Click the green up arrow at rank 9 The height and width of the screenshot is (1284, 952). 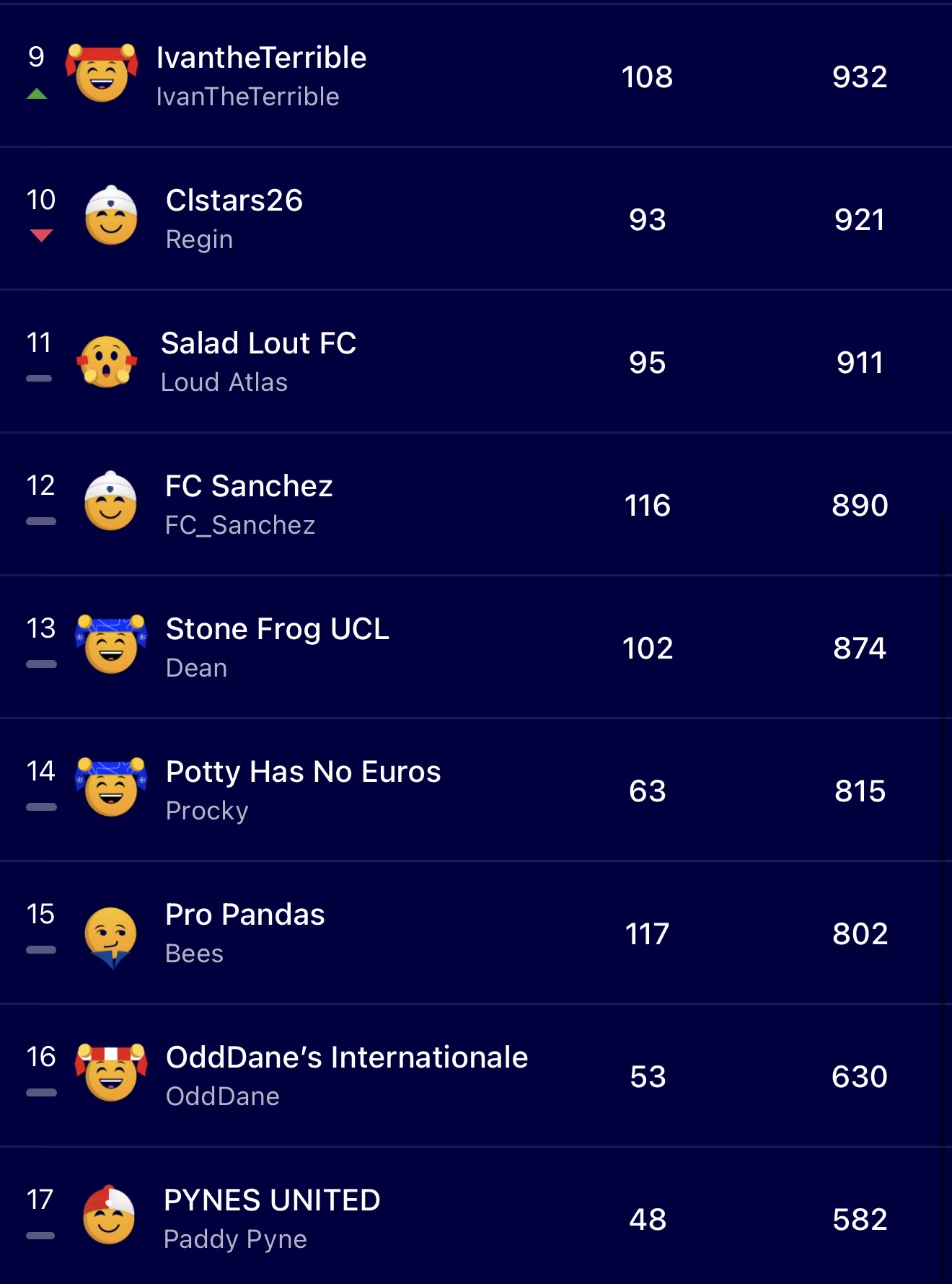click(37, 94)
